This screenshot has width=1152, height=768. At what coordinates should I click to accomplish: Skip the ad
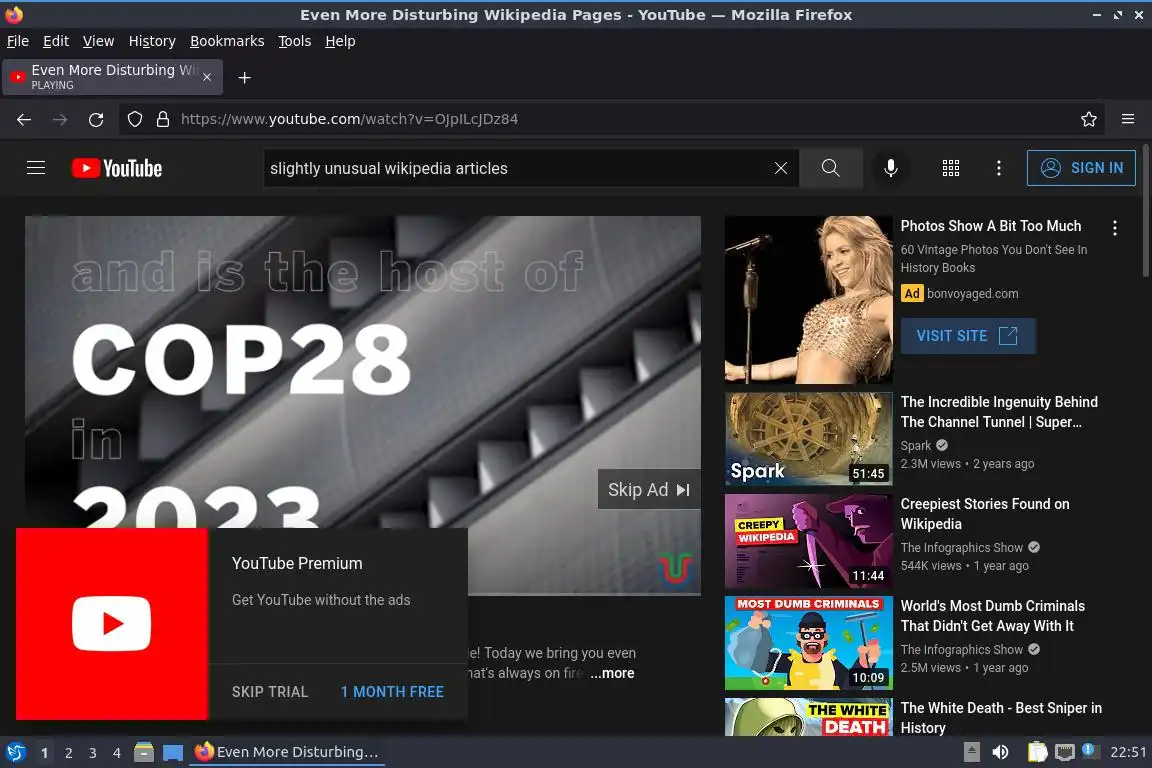[649, 489]
